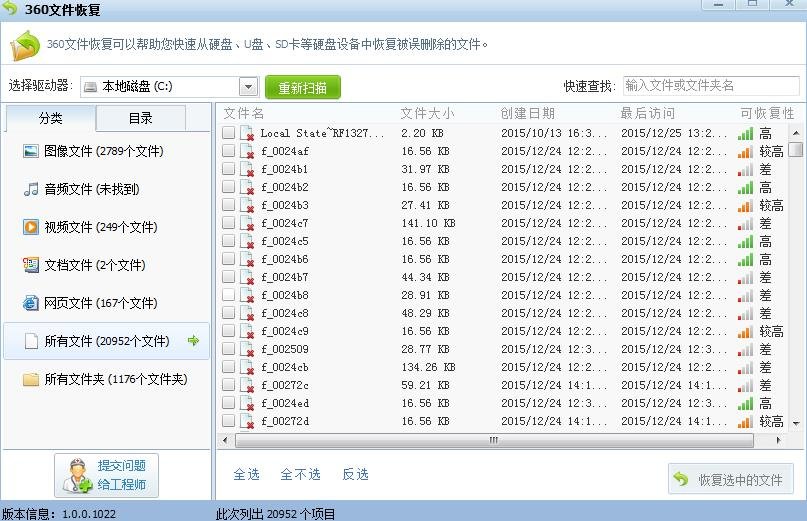Open the drive selection dropdown arrow

tap(249, 86)
